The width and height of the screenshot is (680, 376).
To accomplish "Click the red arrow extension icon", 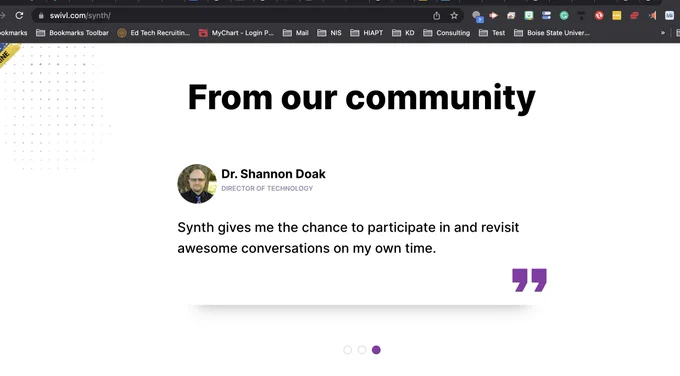I will pyautogui.click(x=494, y=16).
